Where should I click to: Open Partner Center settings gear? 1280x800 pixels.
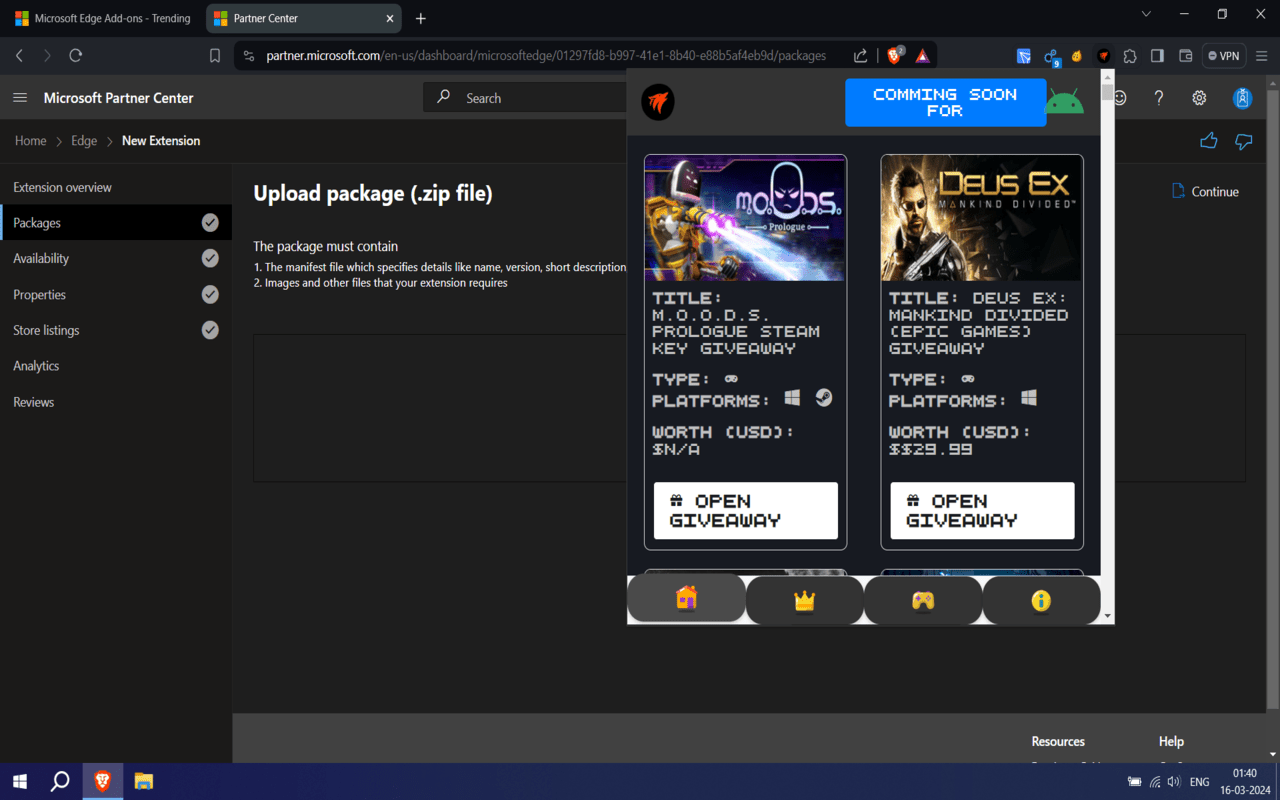1199,98
